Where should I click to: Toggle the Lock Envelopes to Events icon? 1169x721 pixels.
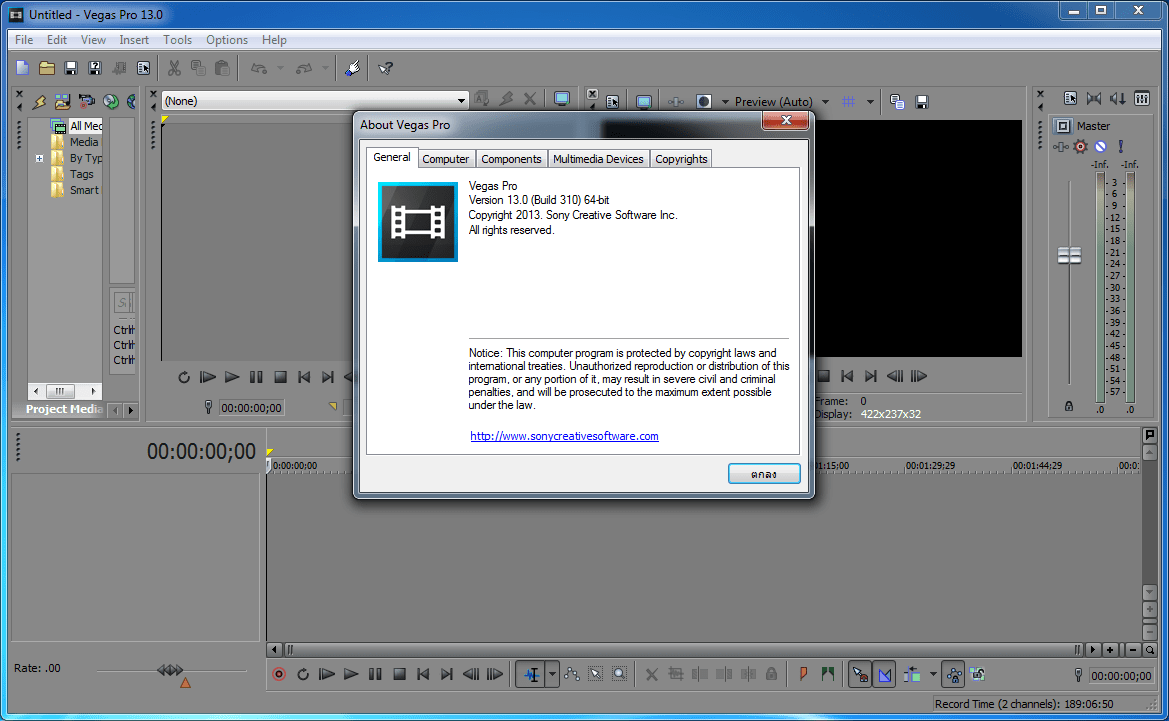pyautogui.click(x=954, y=675)
